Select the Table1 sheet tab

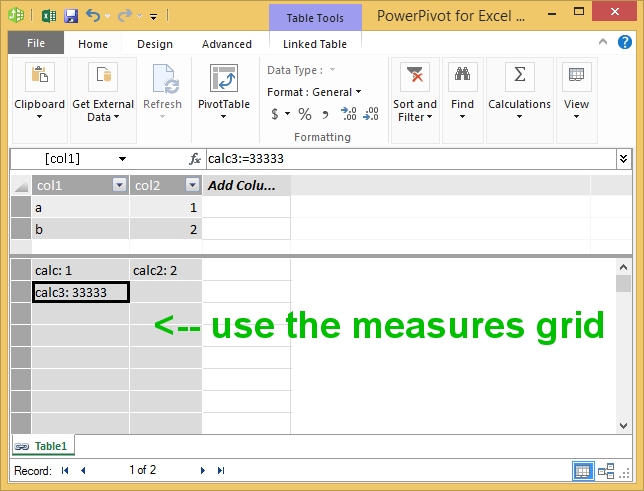point(43,446)
